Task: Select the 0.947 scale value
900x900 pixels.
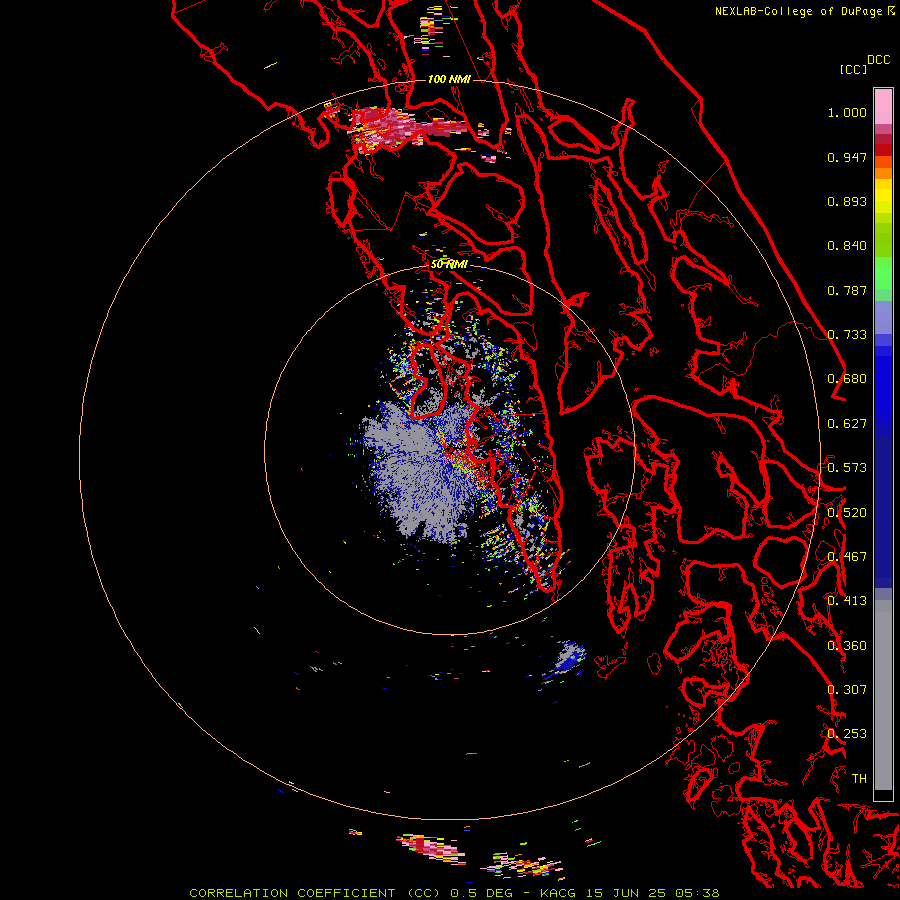Action: coord(847,157)
